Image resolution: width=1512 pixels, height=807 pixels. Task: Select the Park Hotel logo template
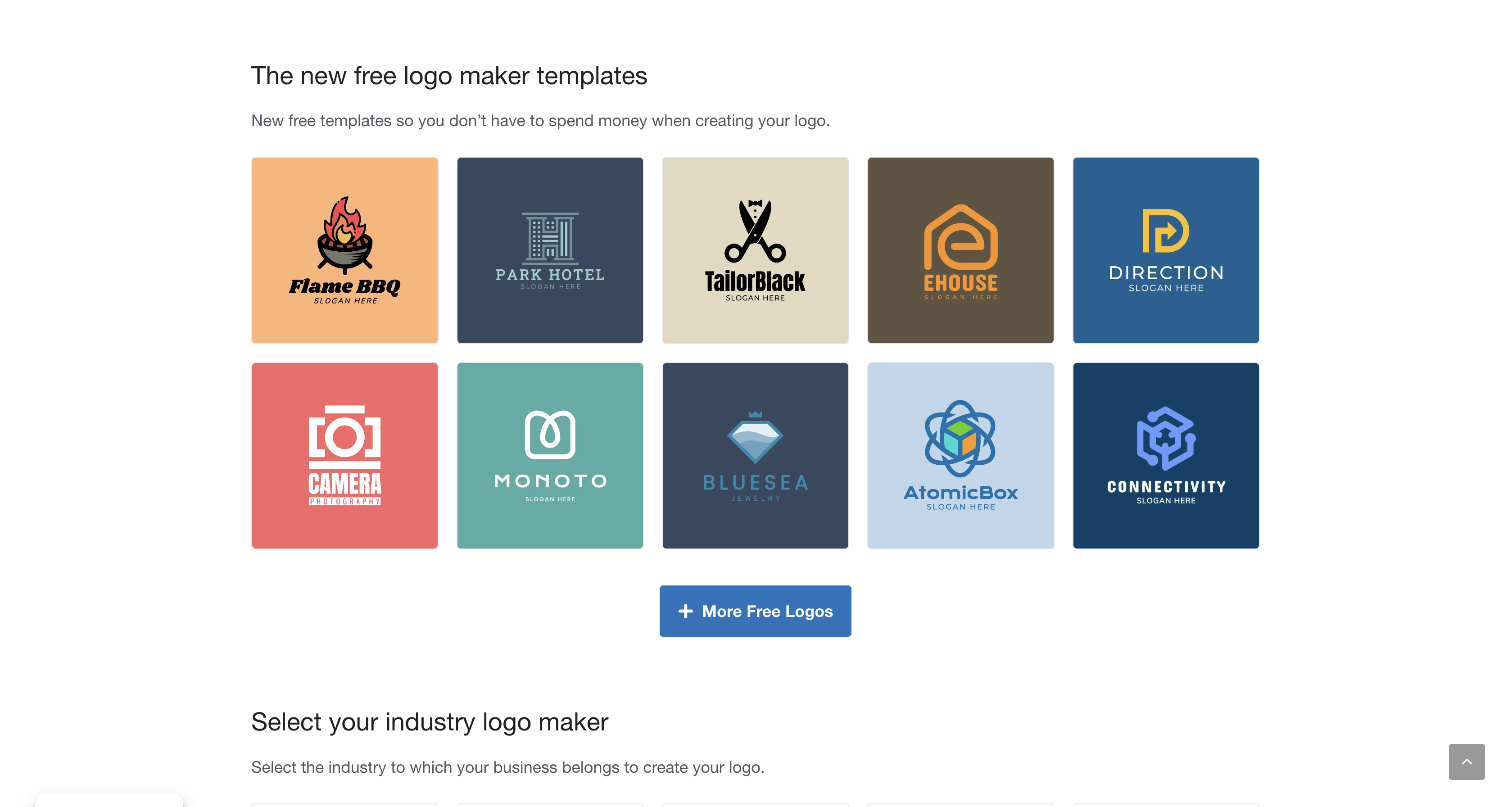tap(550, 250)
